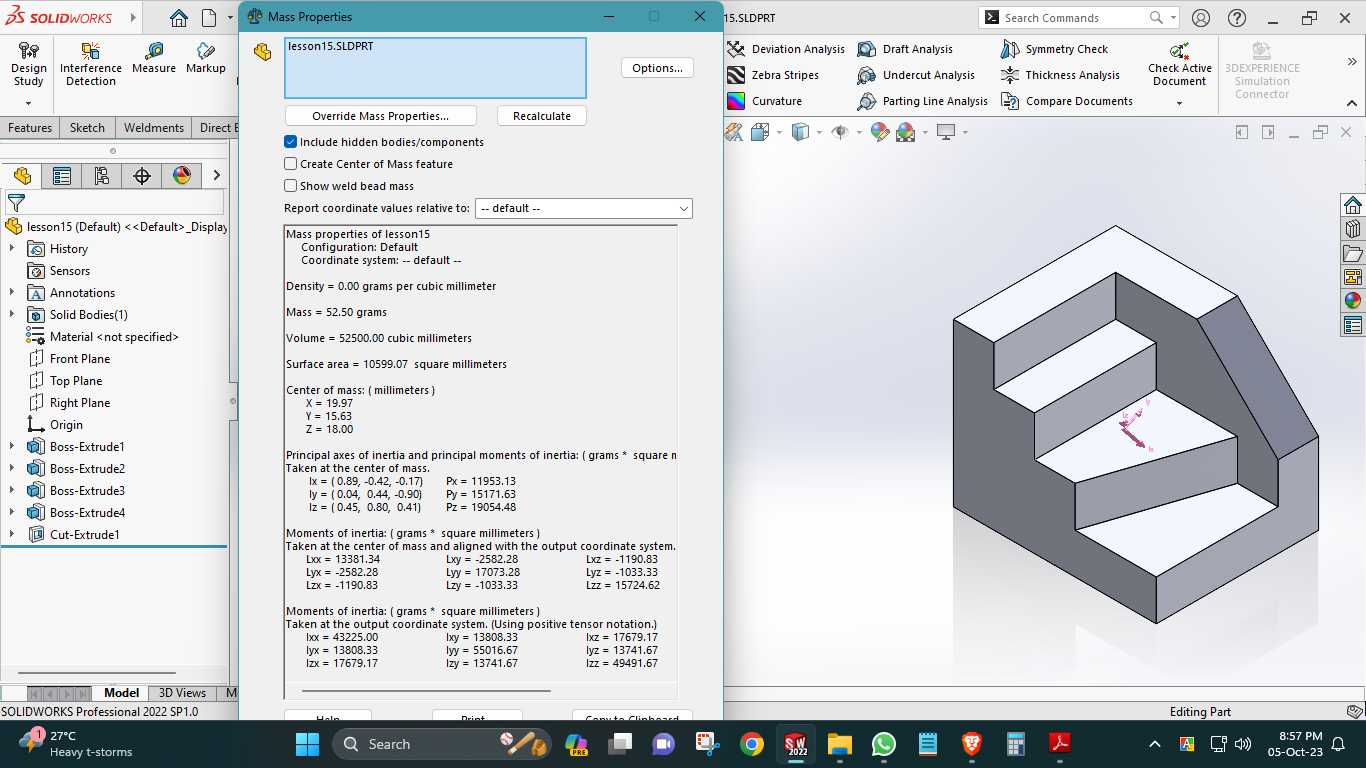
Task: Open Appearances tab in task pane
Action: click(x=1353, y=301)
